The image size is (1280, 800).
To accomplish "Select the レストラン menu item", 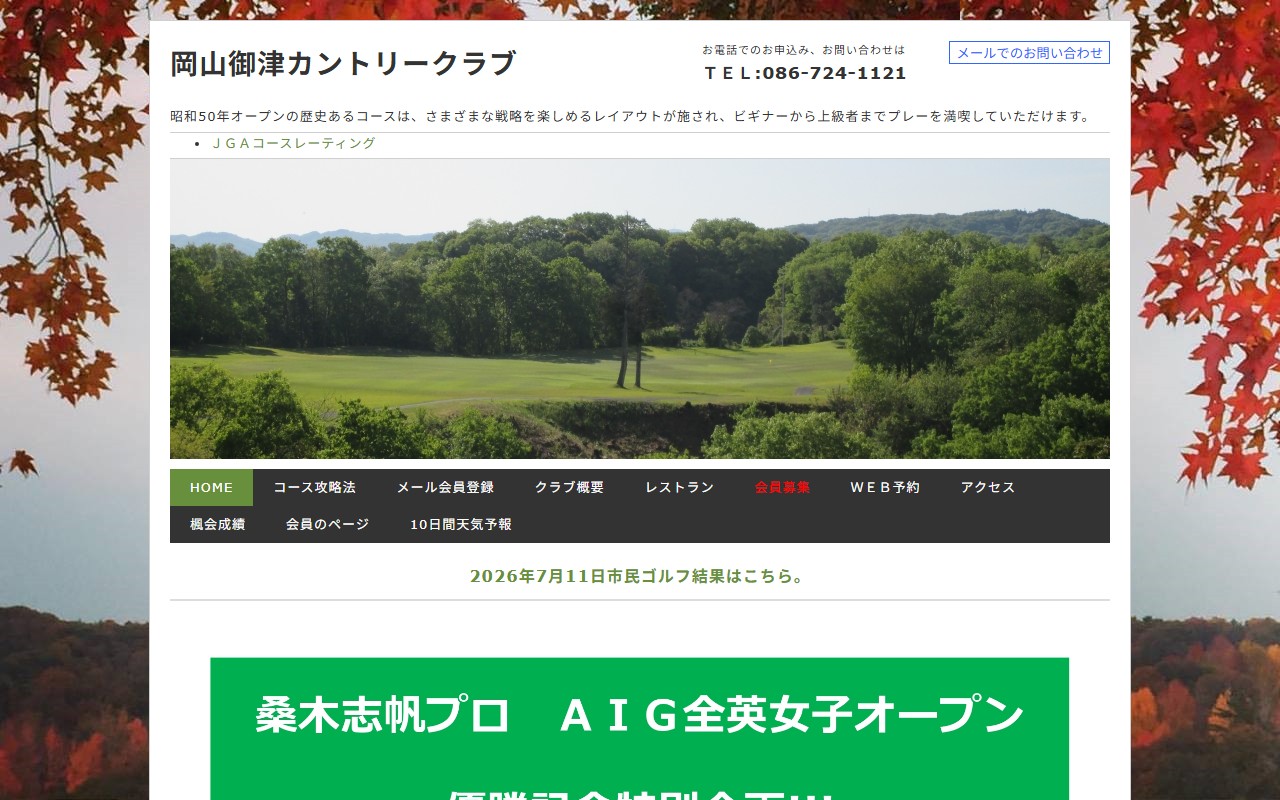I will point(680,488).
